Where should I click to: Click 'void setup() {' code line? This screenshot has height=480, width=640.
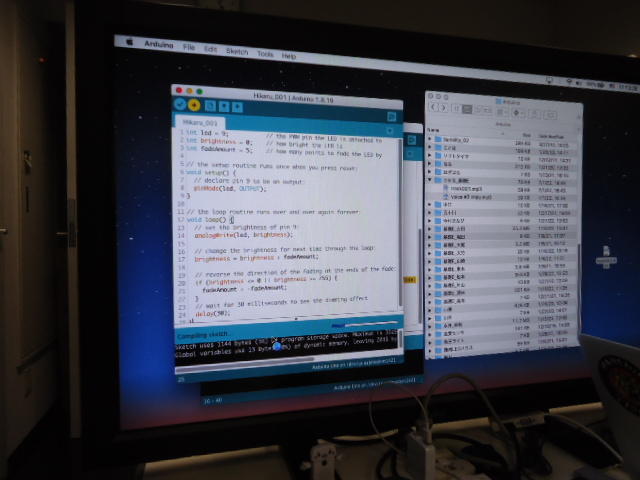[x=211, y=173]
